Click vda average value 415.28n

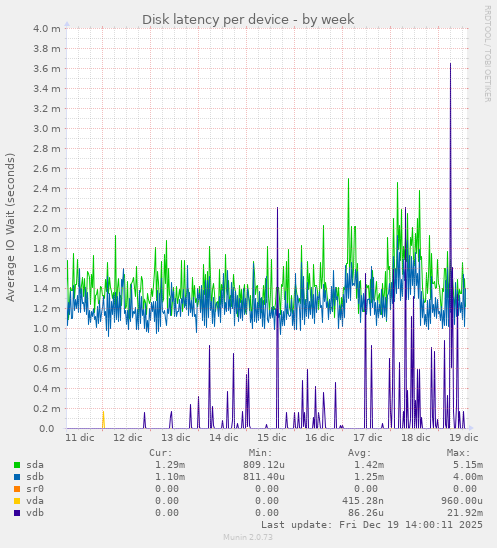[363, 501]
